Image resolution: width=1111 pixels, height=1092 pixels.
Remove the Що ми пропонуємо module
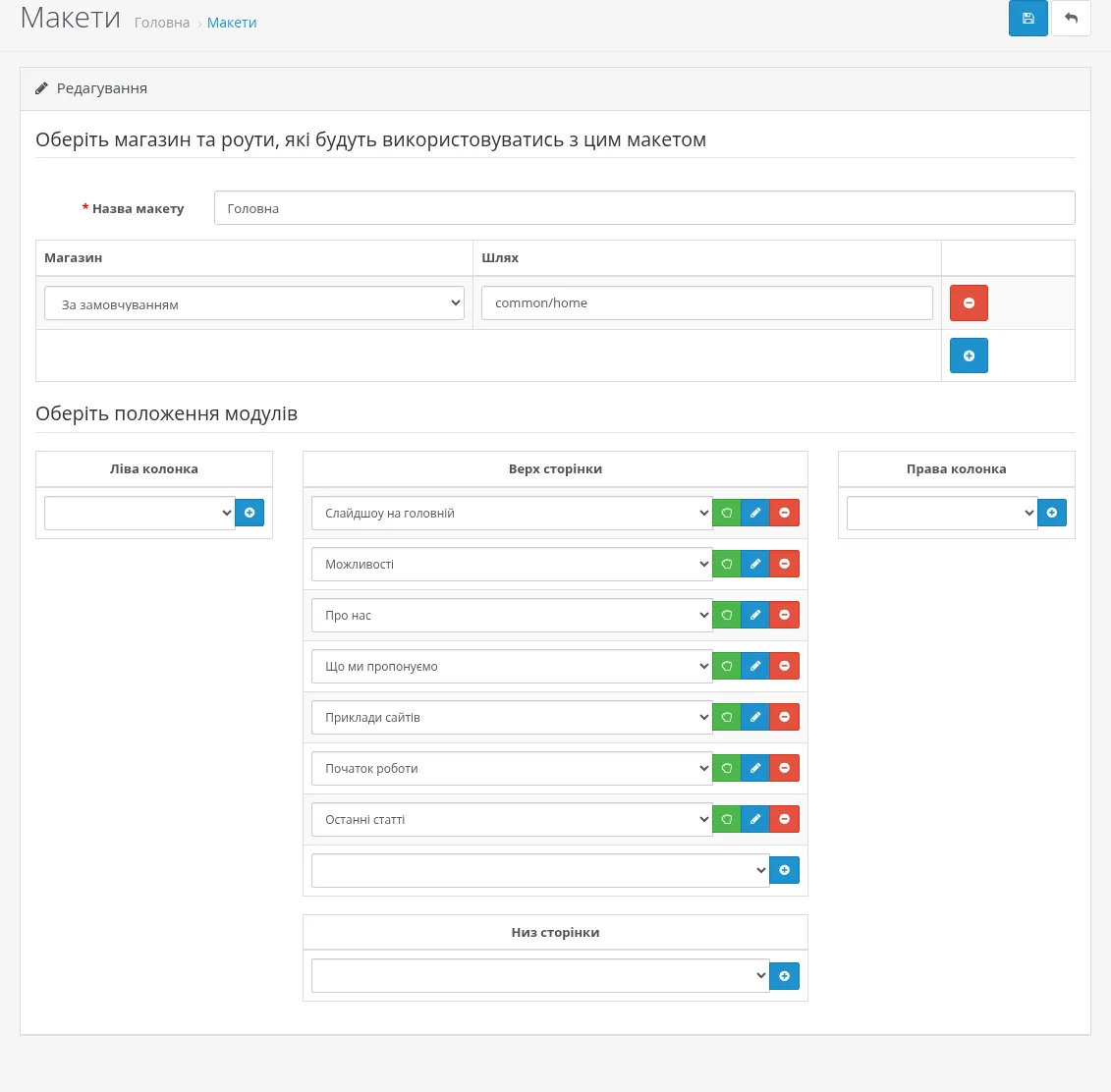[x=784, y=666]
